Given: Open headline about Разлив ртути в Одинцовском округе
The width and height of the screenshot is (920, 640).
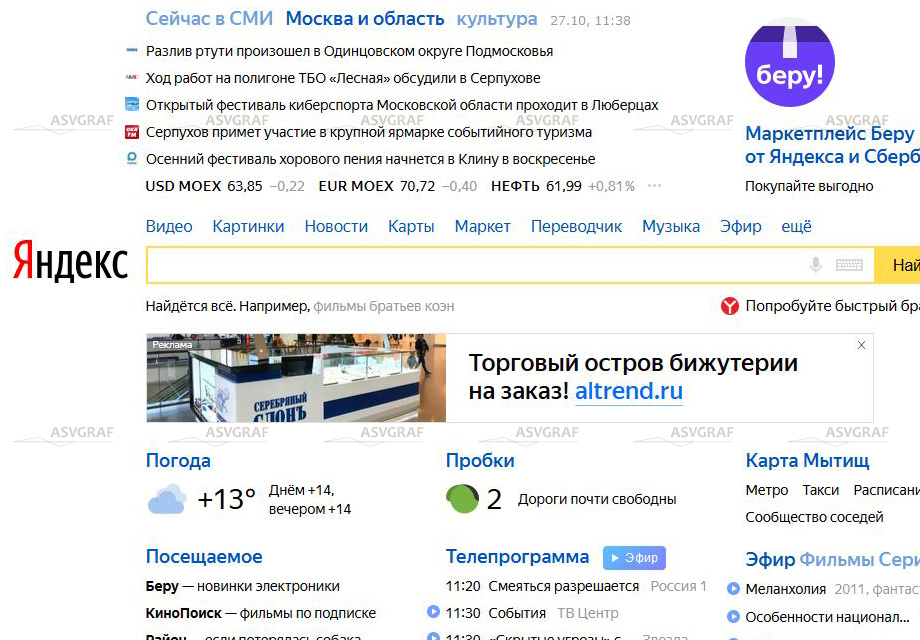Looking at the screenshot, I should [349, 51].
